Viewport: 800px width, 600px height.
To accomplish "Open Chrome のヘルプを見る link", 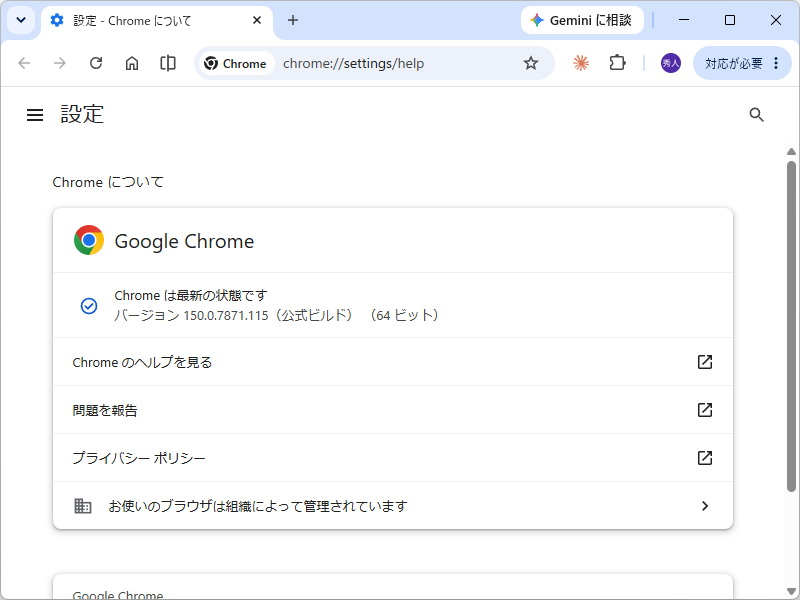I will click(x=393, y=362).
